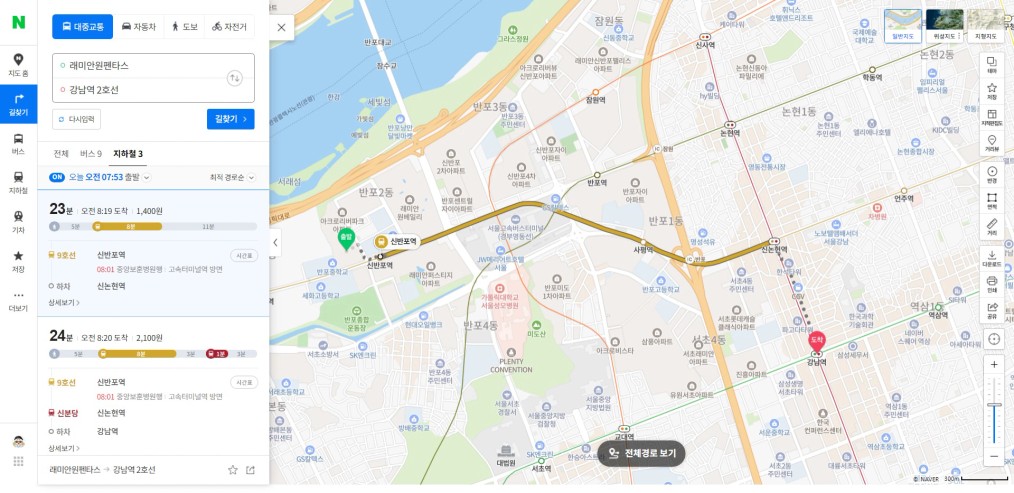
Task: Open the 버스 sidebar icon
Action: point(18,144)
